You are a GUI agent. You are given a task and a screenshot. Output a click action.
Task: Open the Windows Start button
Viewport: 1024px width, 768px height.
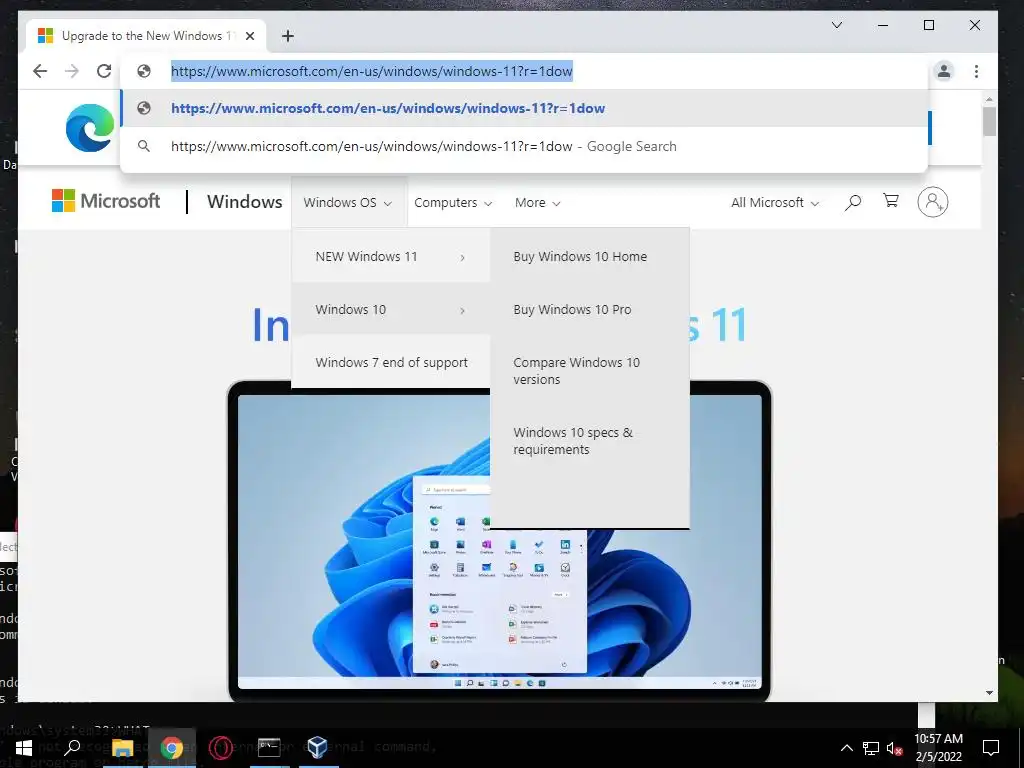(x=24, y=748)
